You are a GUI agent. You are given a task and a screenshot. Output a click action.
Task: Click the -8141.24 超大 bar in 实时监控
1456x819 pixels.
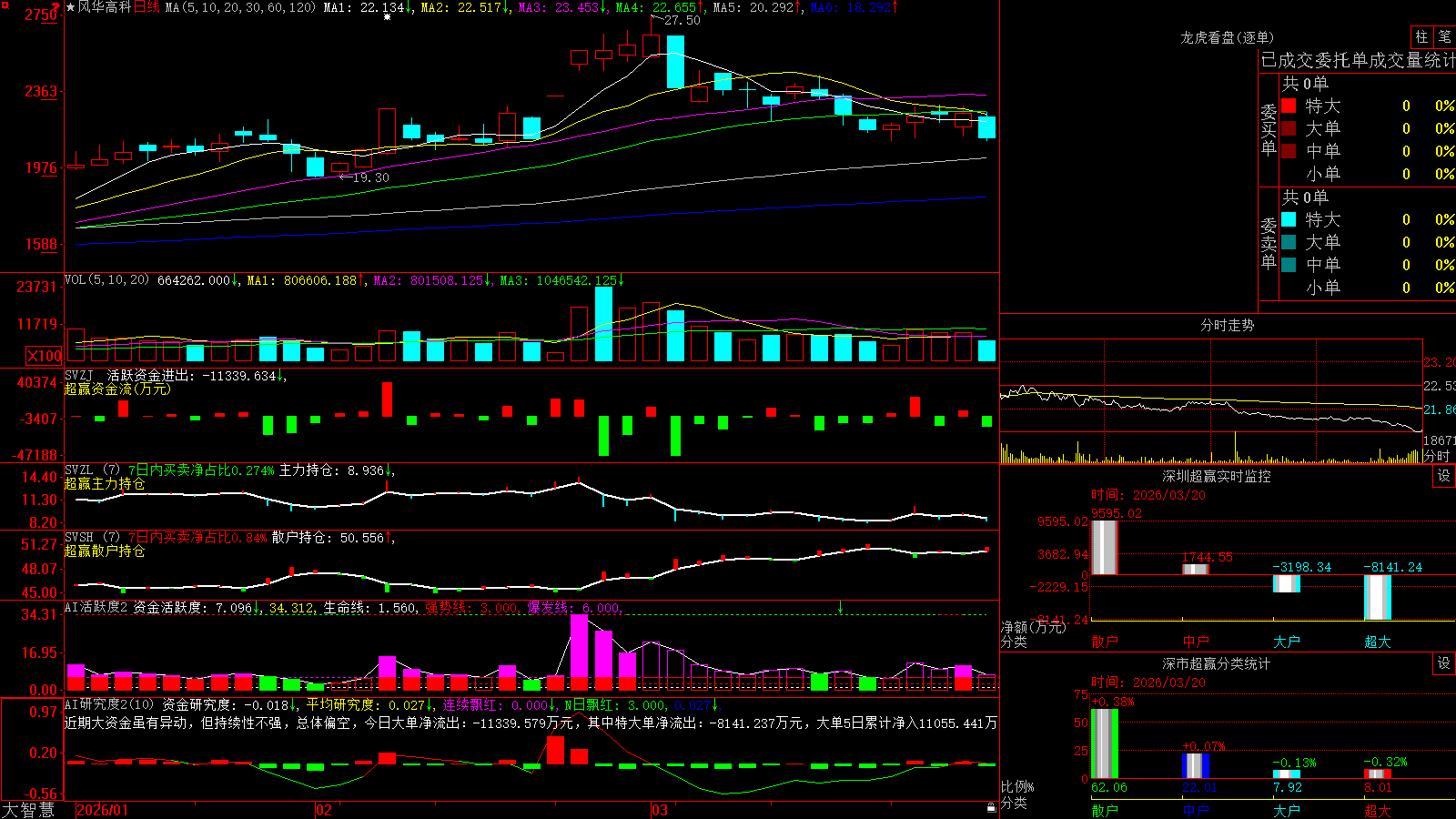(1378, 598)
